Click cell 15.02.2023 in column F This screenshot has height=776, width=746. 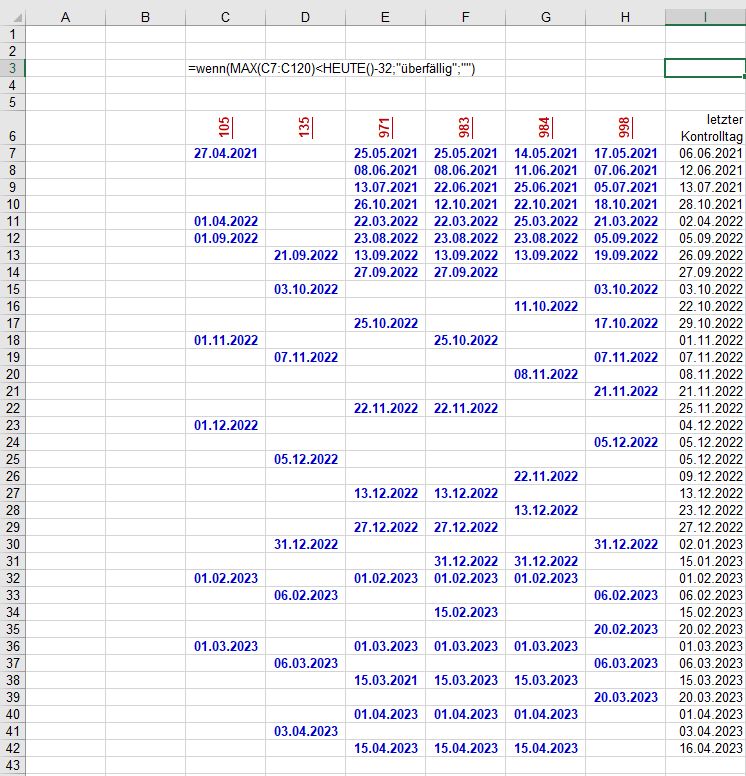[x=465, y=612]
